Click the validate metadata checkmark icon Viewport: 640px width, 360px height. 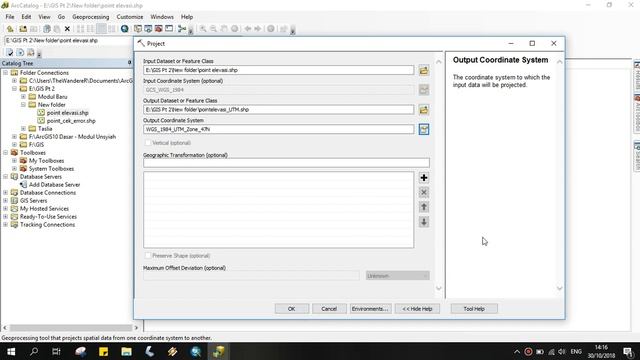click(x=10, y=53)
